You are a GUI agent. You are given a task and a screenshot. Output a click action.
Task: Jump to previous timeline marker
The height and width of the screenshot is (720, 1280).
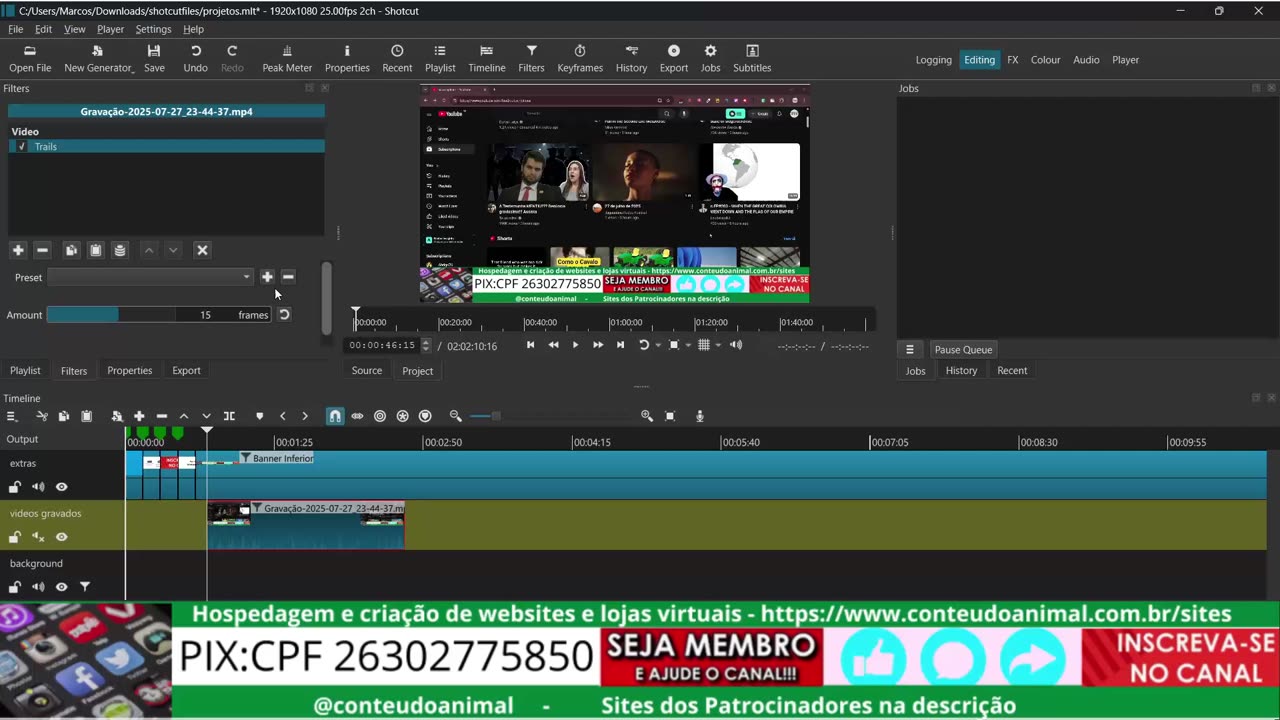pos(283,416)
